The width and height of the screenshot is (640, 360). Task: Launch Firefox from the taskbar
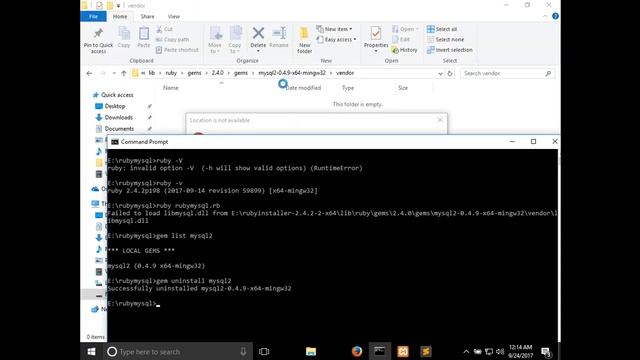[x=357, y=351]
